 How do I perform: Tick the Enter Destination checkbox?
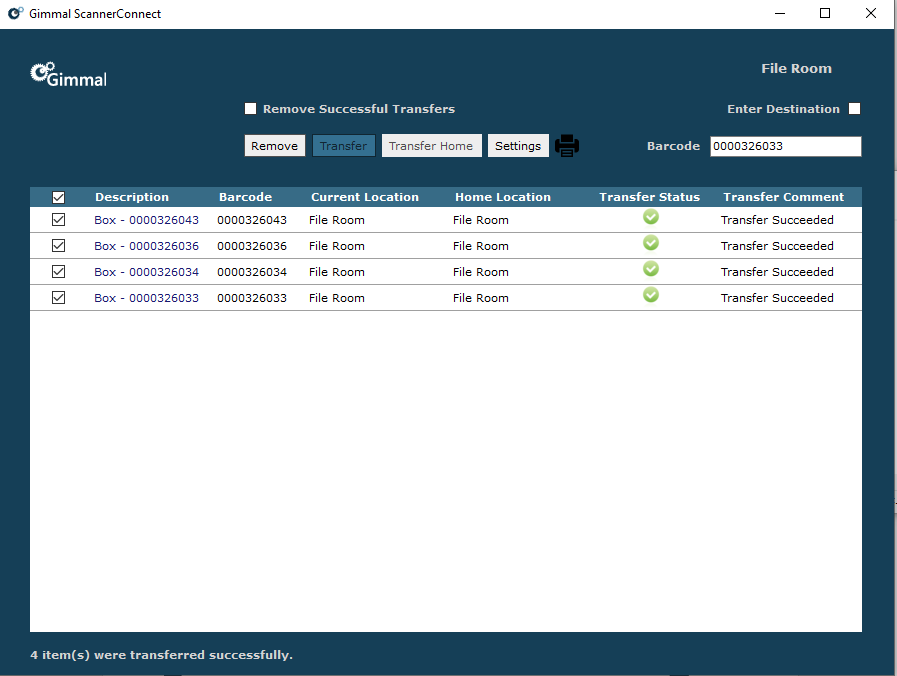coord(854,109)
